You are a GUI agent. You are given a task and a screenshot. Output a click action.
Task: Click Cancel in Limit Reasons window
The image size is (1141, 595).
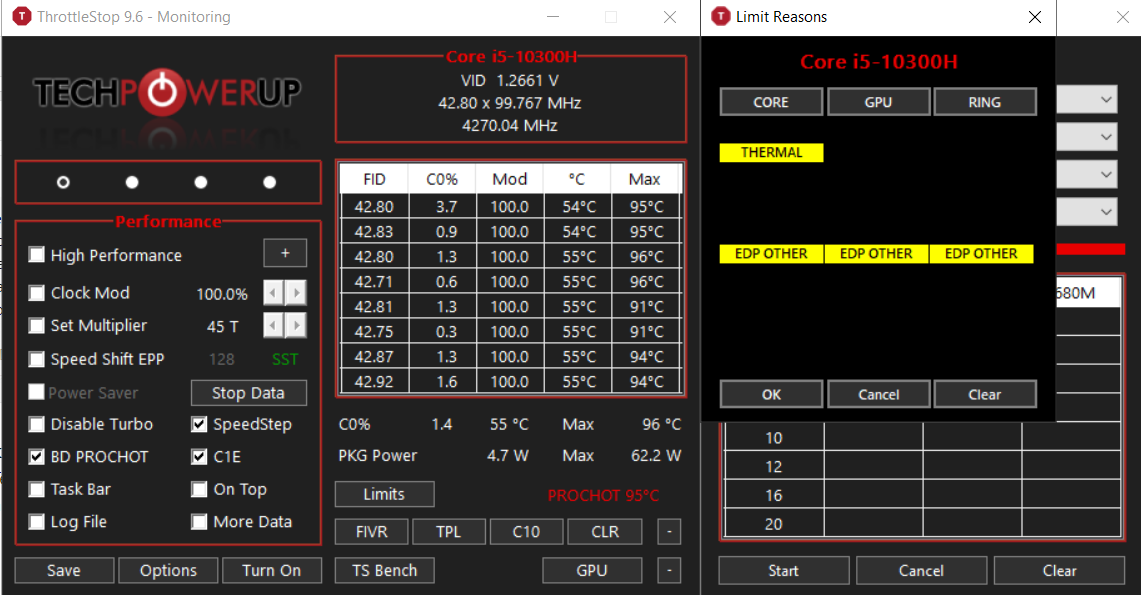pos(878,394)
